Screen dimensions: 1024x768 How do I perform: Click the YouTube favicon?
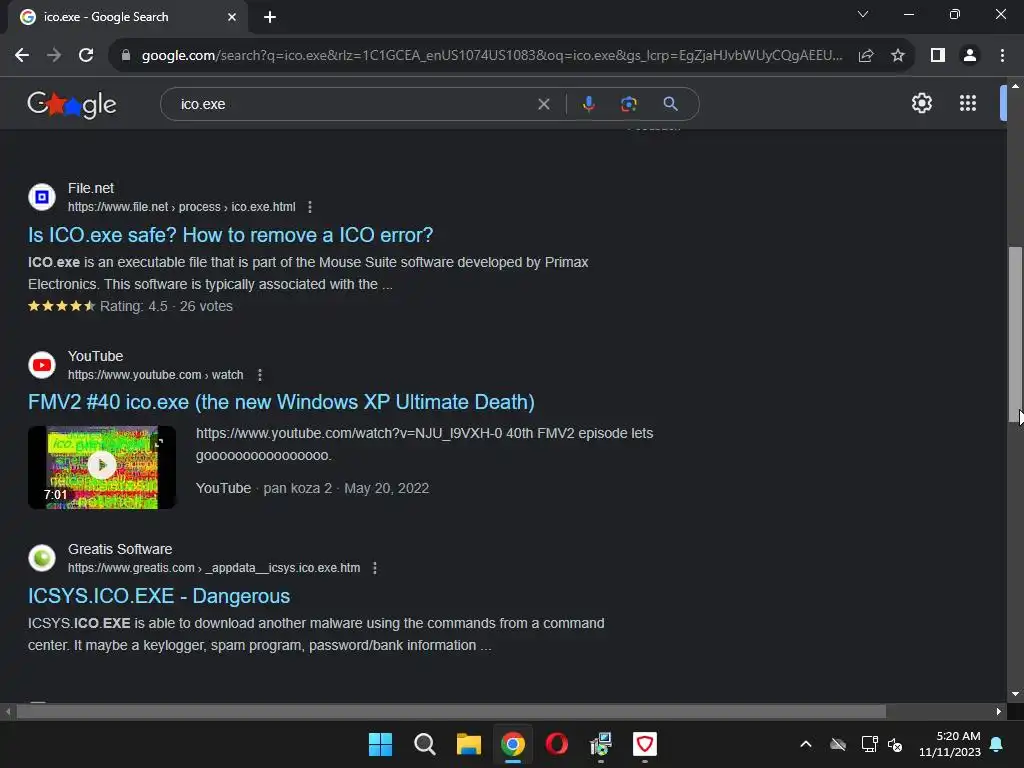(42, 365)
